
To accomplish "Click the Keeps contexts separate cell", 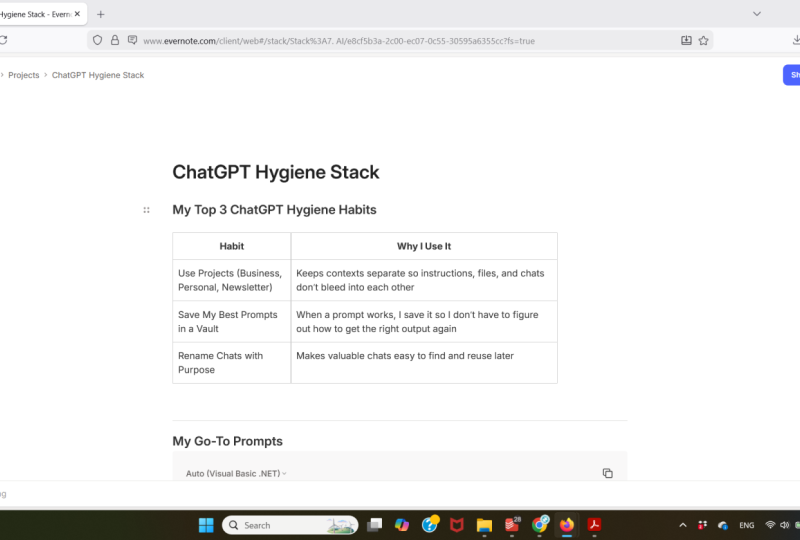I will pos(424,280).
